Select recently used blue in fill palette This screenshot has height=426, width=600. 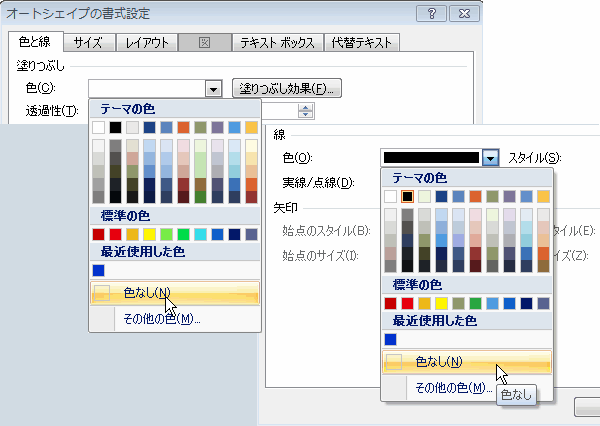pyautogui.click(x=98, y=270)
